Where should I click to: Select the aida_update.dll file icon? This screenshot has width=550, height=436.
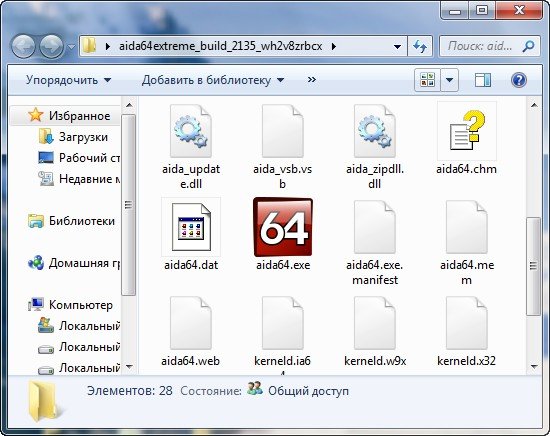pos(191,130)
